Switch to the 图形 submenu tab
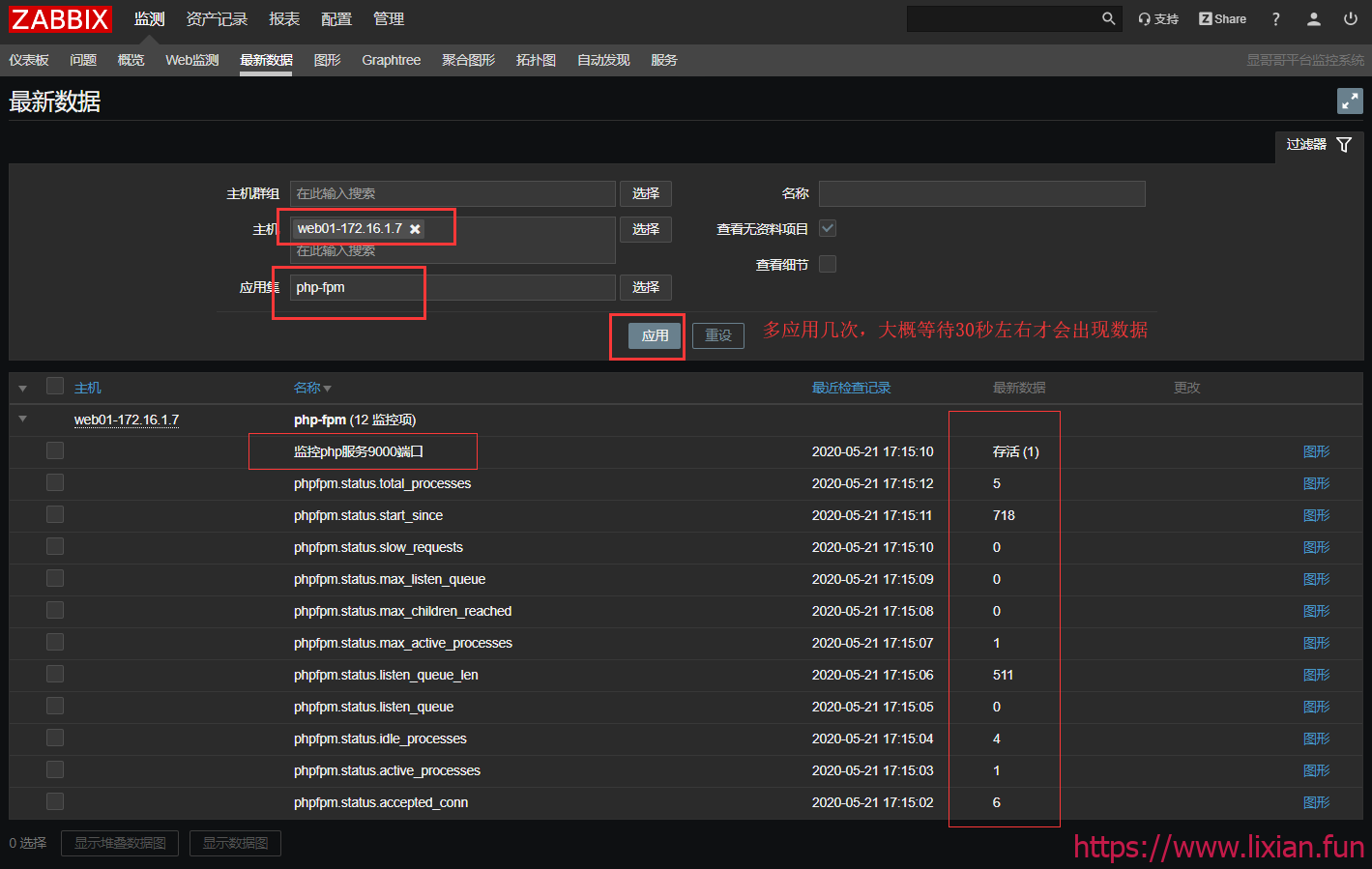Viewport: 1372px width, 869px height. coord(328,60)
